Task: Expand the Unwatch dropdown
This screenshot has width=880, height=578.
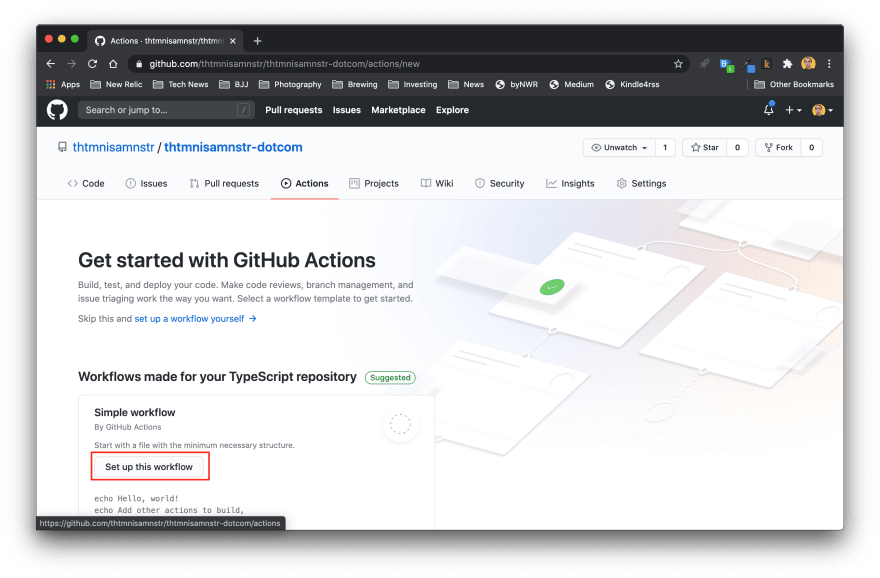Action: pyautogui.click(x=619, y=147)
